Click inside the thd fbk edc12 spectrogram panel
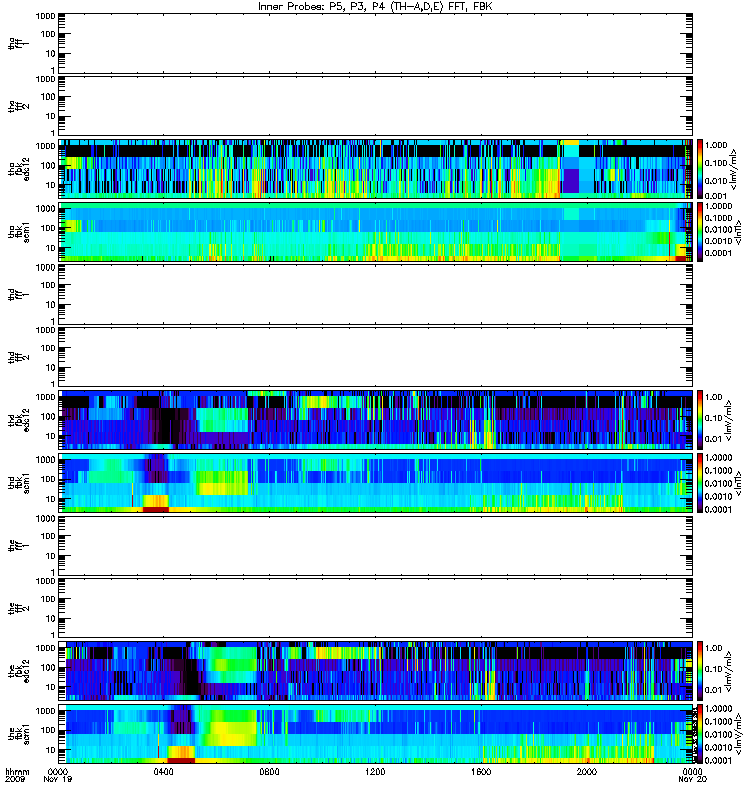The image size is (750, 800). point(376,420)
